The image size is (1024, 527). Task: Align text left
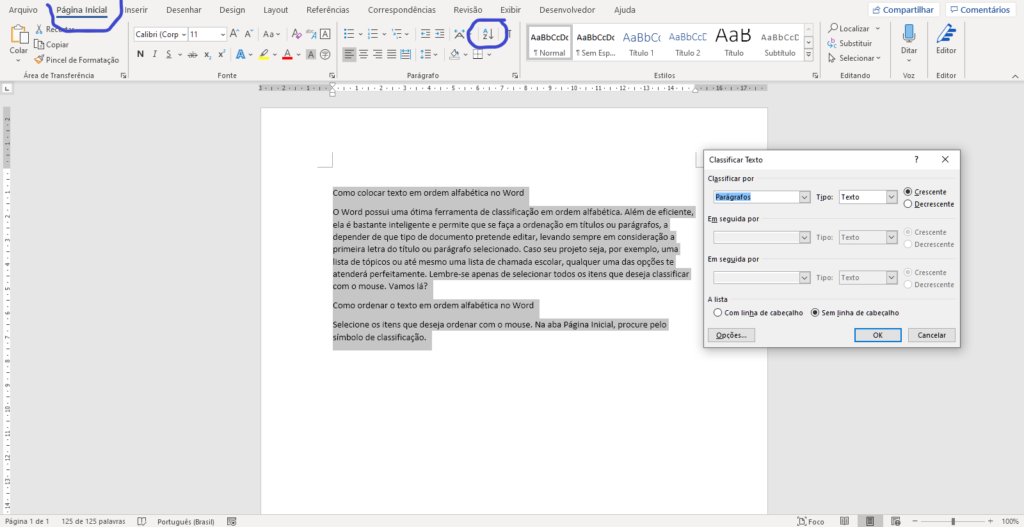(349, 54)
